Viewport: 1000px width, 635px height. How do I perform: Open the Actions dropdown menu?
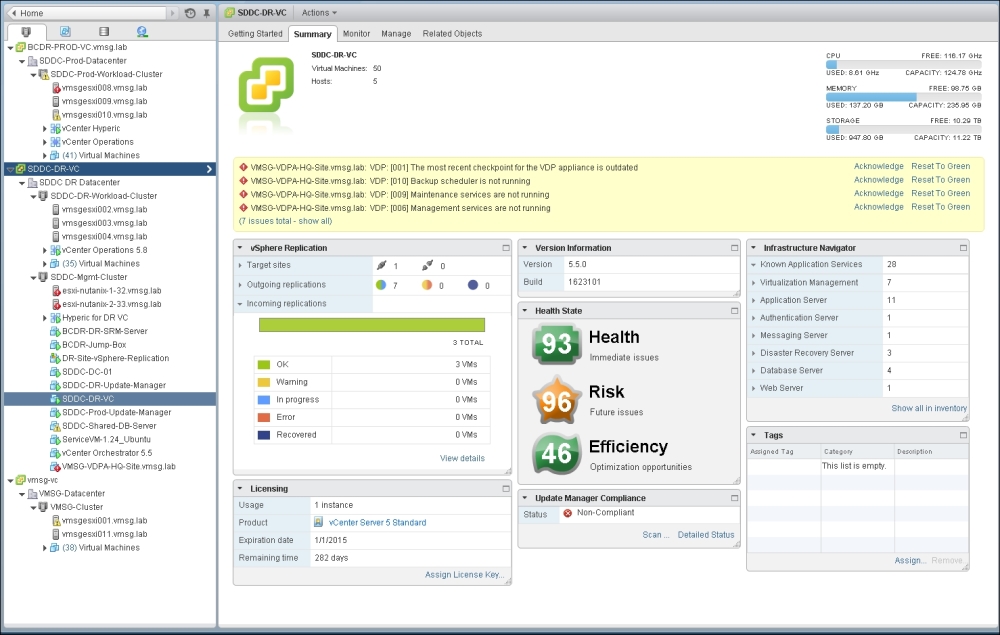tap(319, 13)
